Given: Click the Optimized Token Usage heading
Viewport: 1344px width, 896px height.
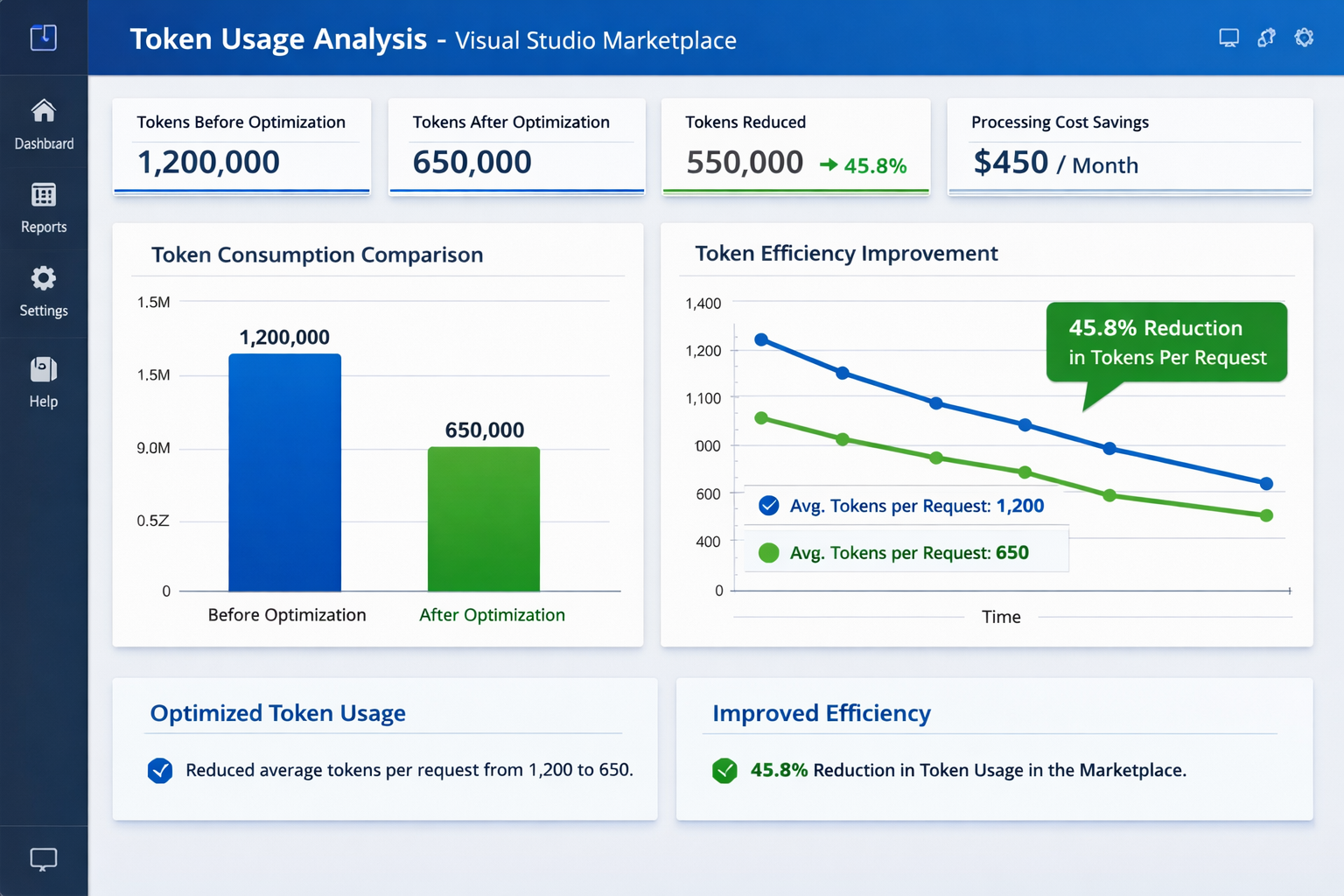Looking at the screenshot, I should coord(277,713).
